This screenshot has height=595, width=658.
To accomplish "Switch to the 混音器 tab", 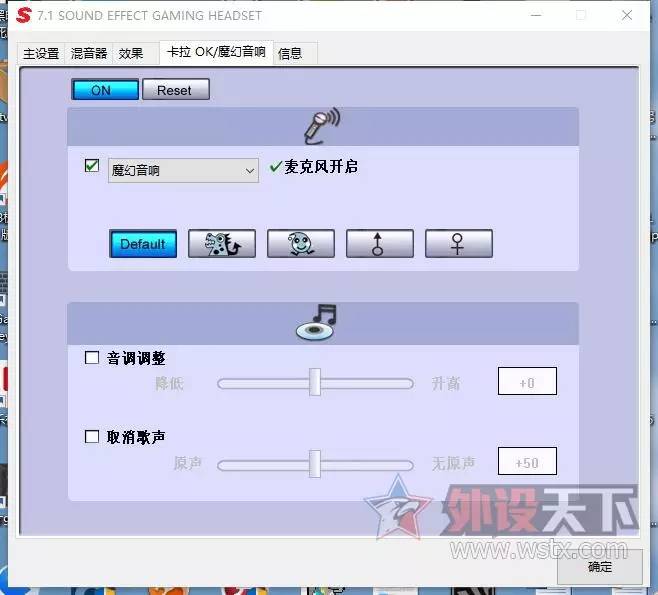I will click(x=89, y=54).
